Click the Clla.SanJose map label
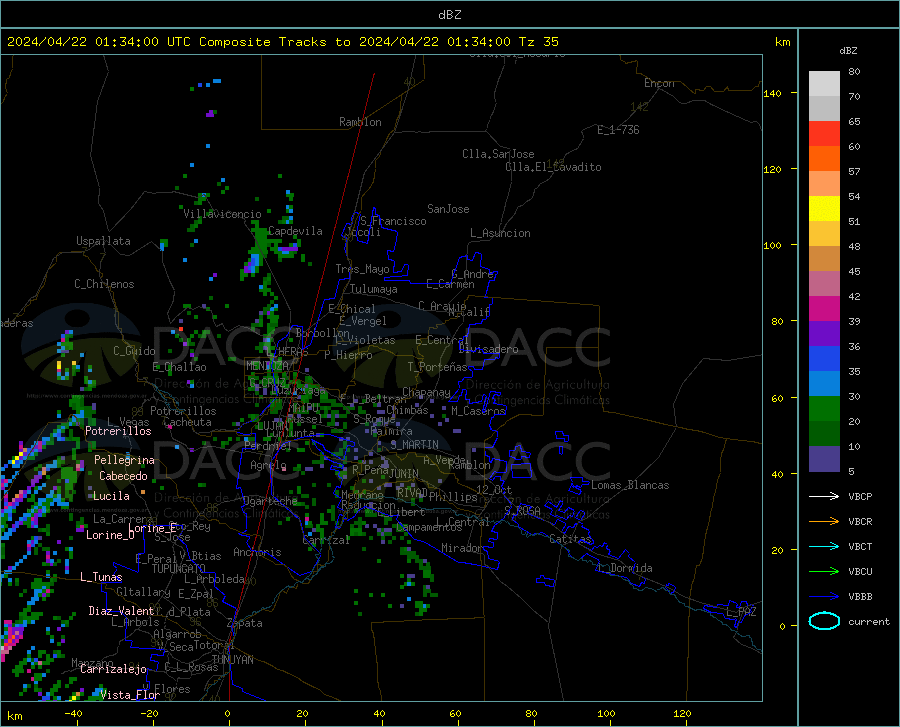900x727 pixels. (x=498, y=154)
